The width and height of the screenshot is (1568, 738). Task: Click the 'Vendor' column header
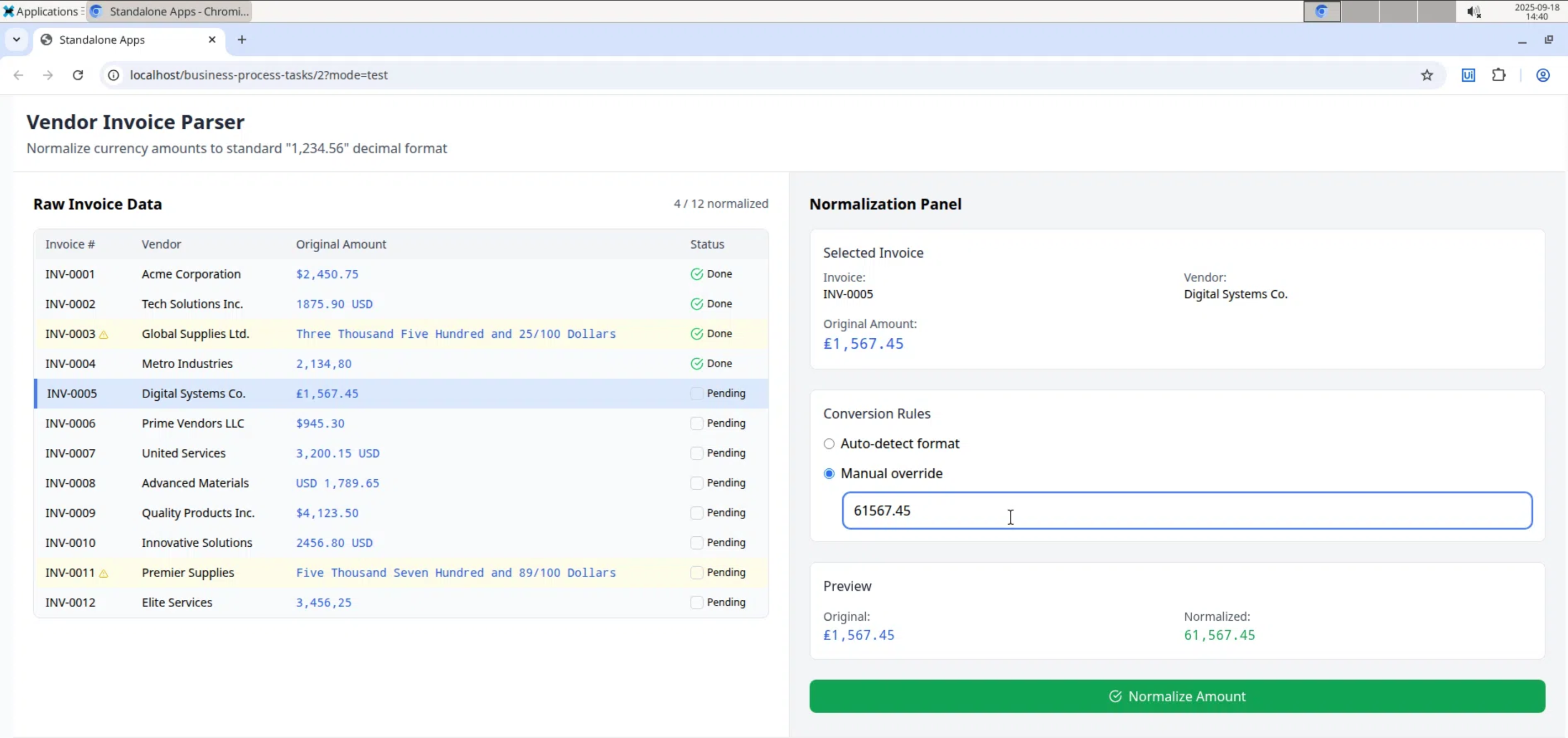coord(161,244)
